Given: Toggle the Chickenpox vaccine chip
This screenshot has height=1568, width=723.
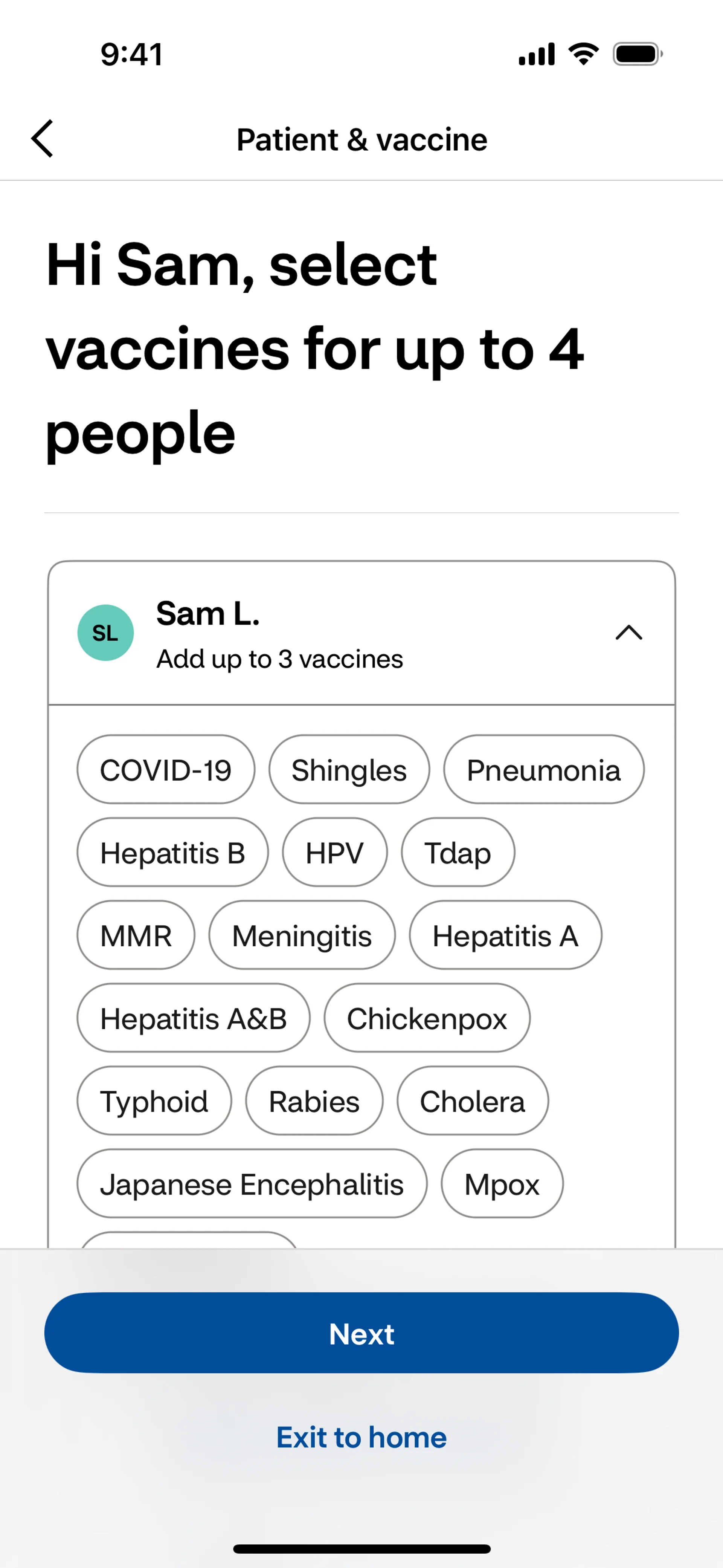Looking at the screenshot, I should coord(427,1018).
